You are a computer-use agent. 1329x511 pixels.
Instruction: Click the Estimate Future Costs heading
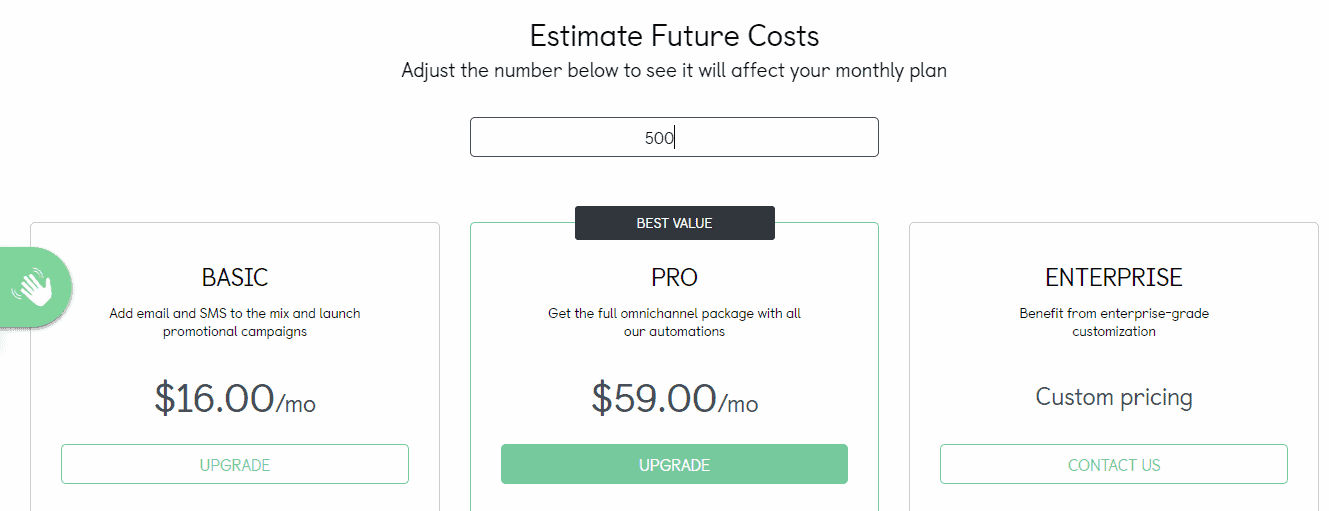click(x=674, y=37)
